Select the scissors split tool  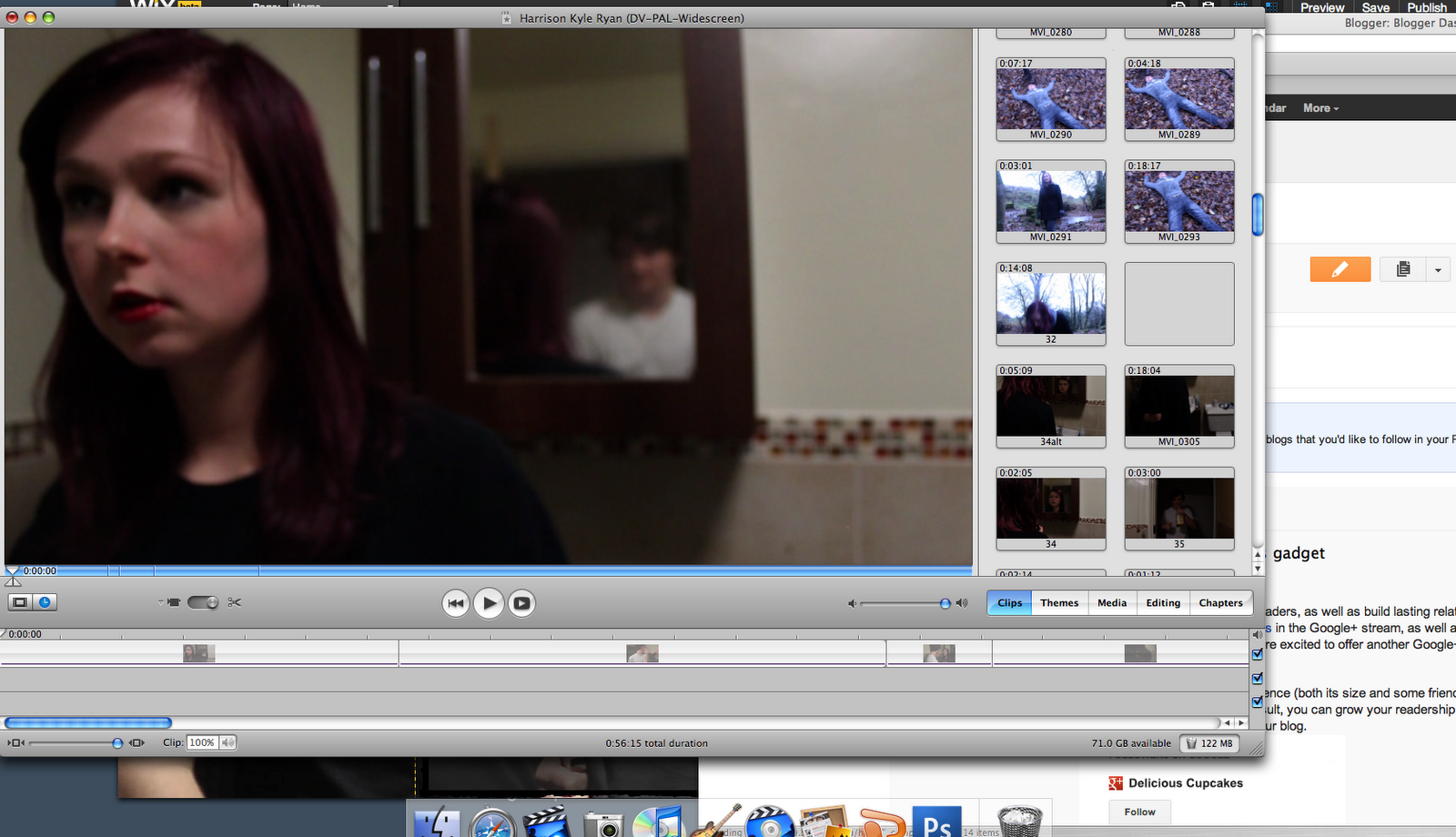pos(233,602)
